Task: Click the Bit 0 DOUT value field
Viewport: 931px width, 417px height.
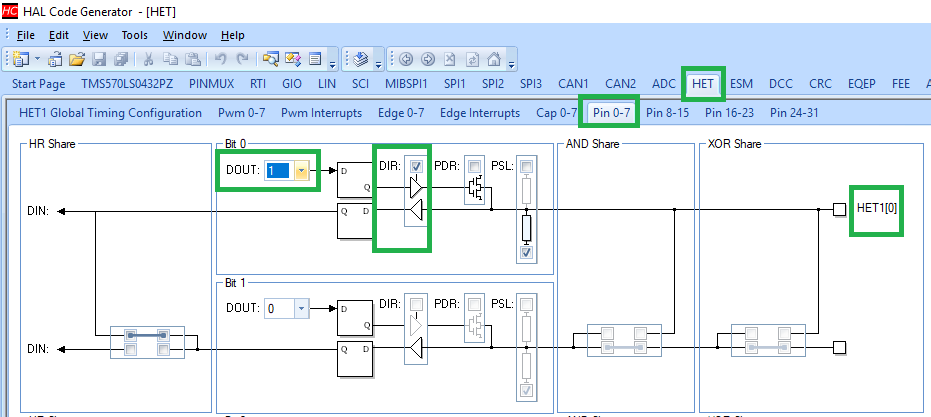Action: point(279,171)
